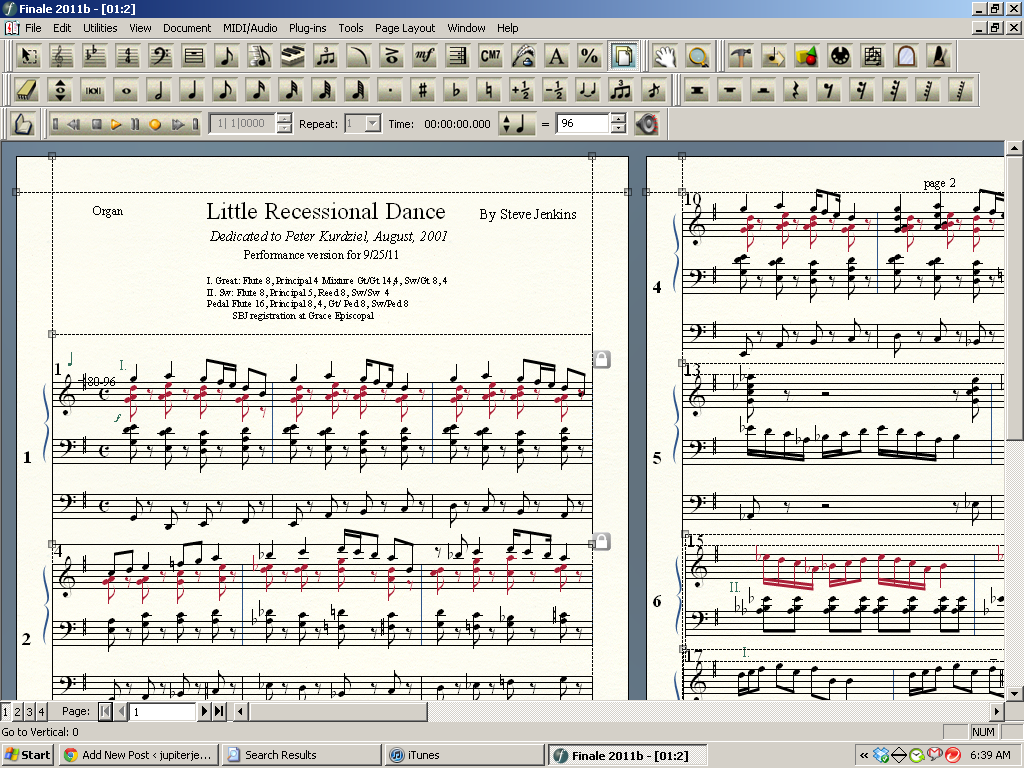Activate the Speedy Entry tool
The width and height of the screenshot is (1024, 768).
[259, 57]
